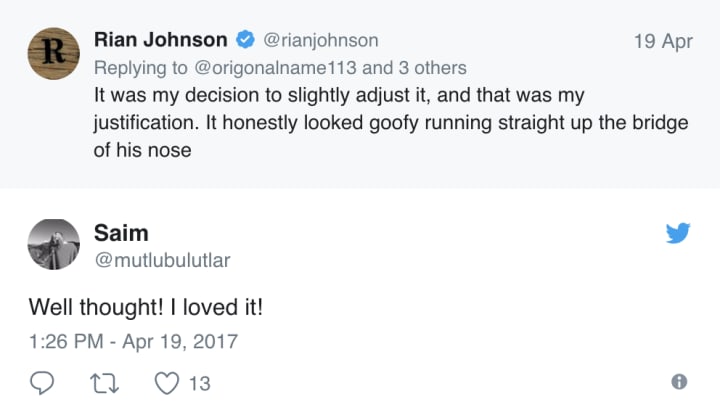The image size is (720, 415).
Task: Open the 1:26 PM - Apr 19, 2017 timestamp
Action: (x=133, y=342)
